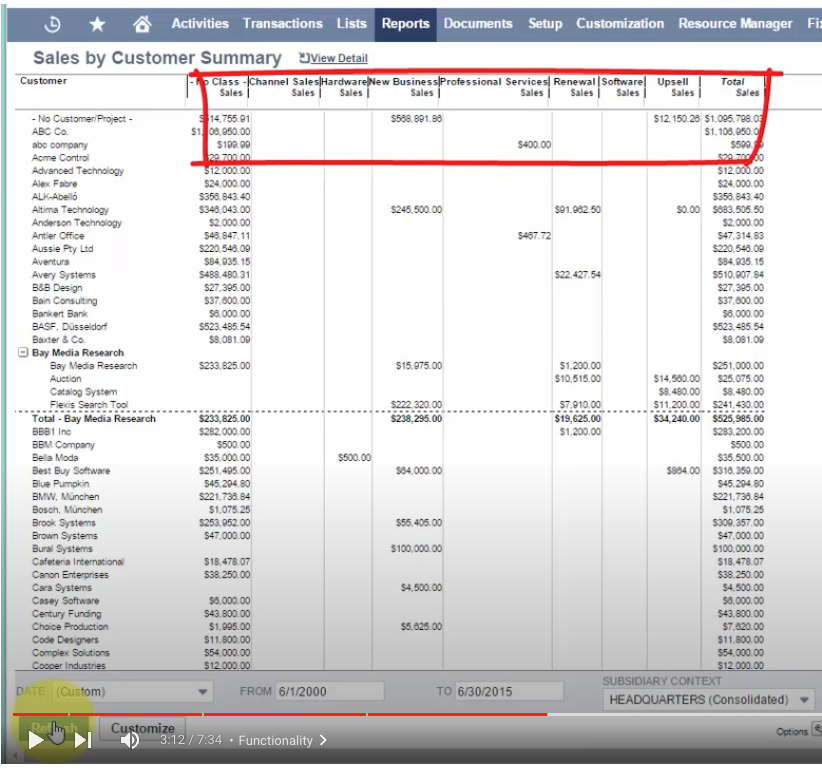Image resolution: width=822 pixels, height=769 pixels.
Task: Open the Lists menu
Action: click(351, 24)
